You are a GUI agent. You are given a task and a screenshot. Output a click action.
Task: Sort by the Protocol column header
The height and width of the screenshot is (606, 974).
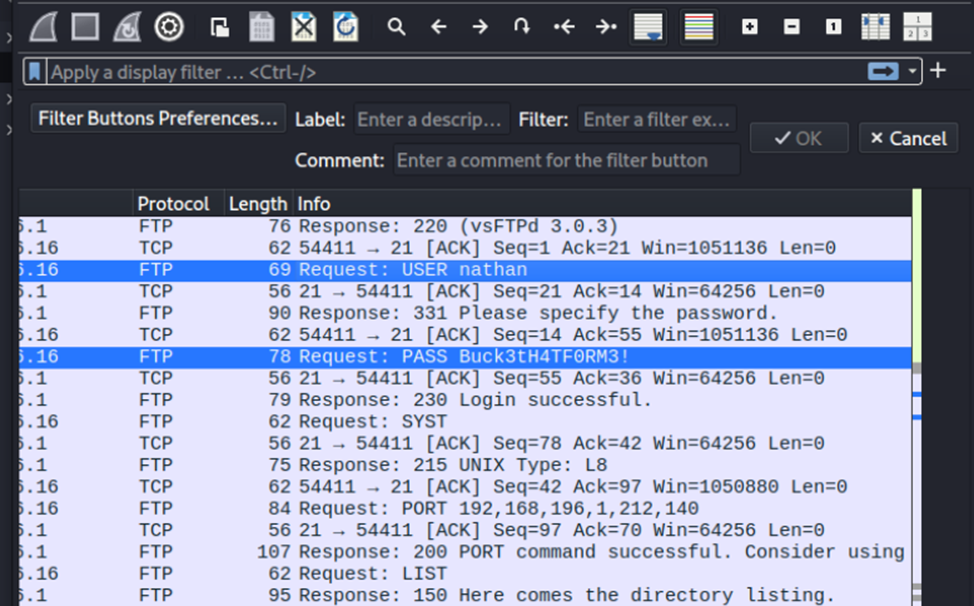click(x=178, y=204)
